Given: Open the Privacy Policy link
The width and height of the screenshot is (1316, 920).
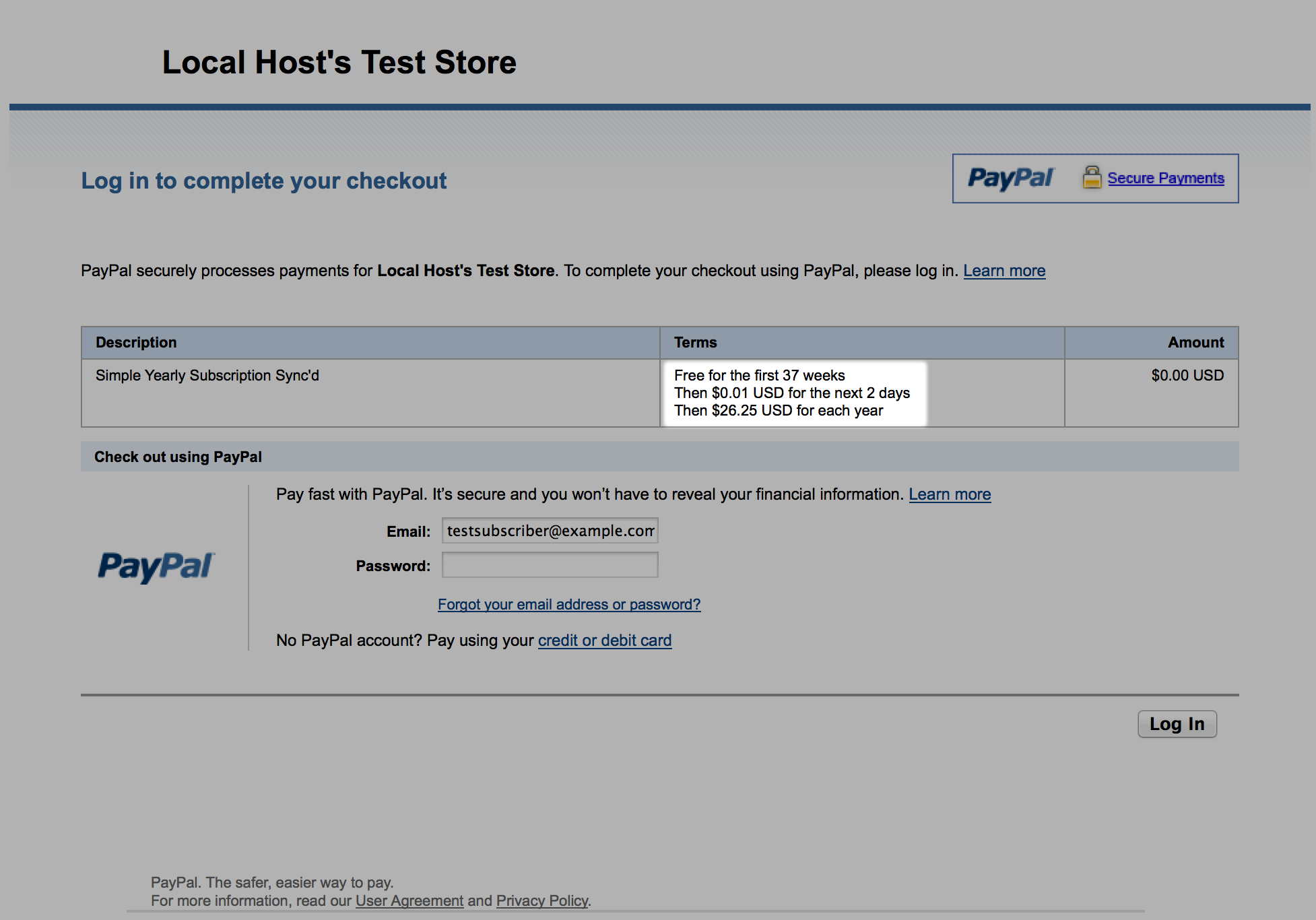Looking at the screenshot, I should [542, 900].
